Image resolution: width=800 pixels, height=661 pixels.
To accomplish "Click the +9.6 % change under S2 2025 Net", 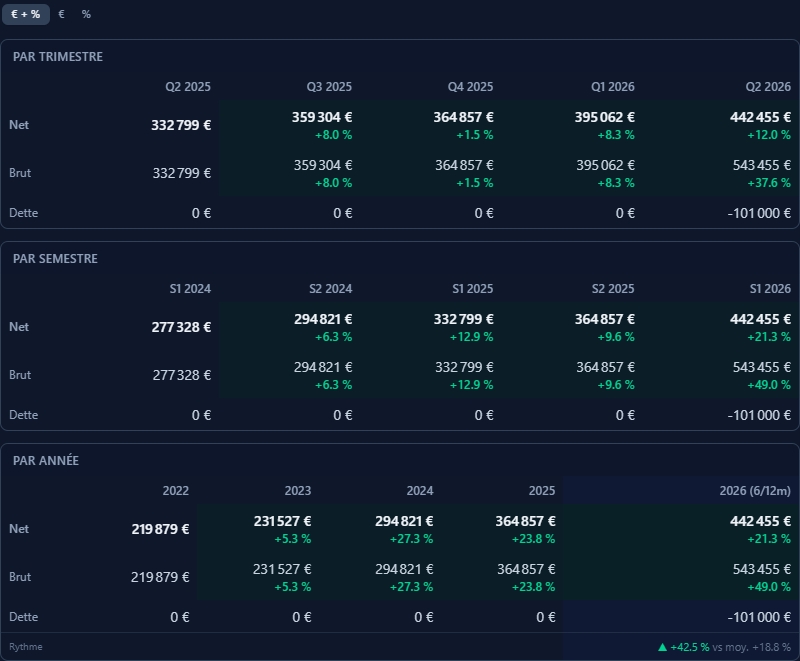I will (x=616, y=337).
